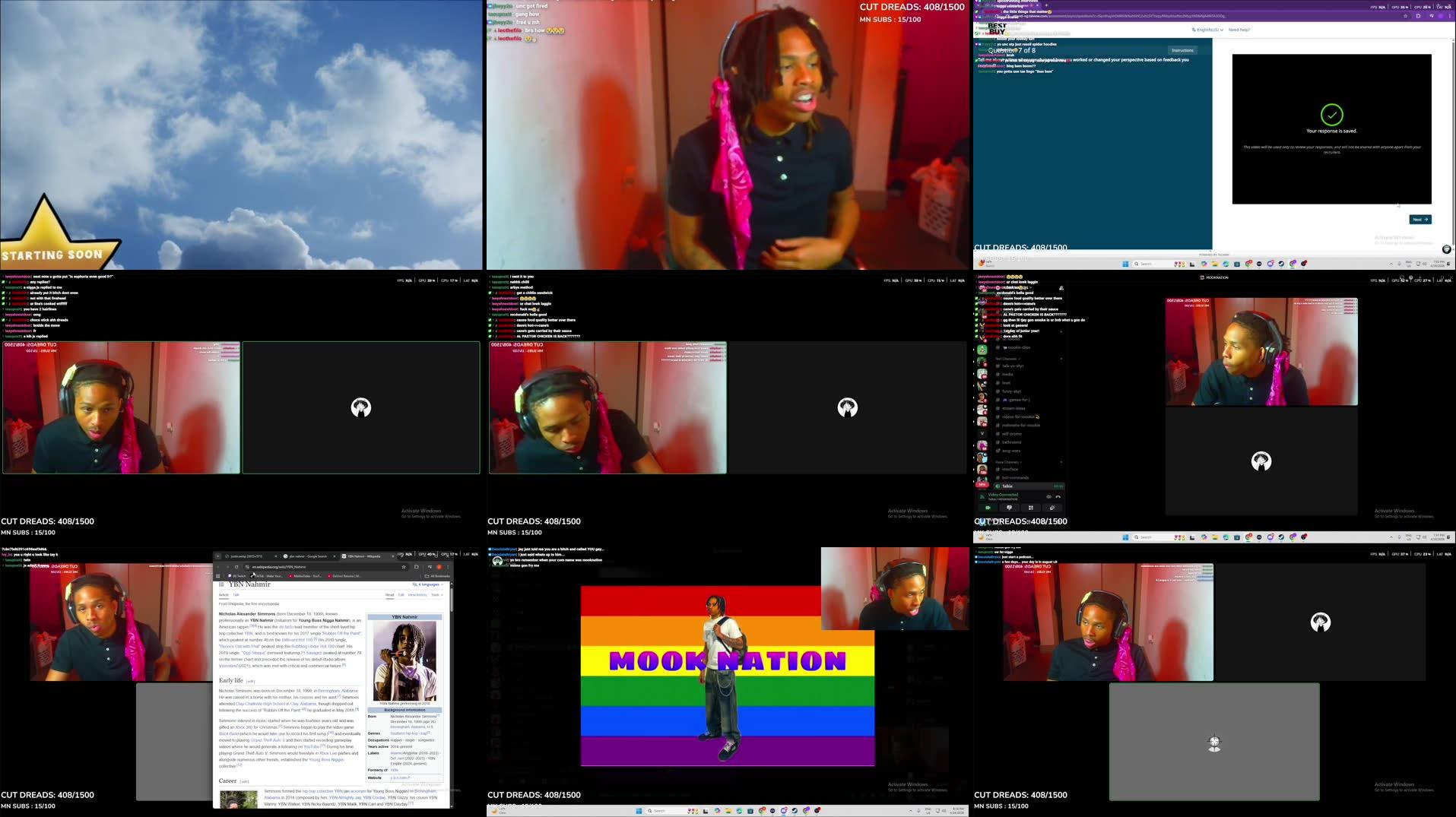Switch to the Google Search browser tab
1456x817 pixels.
tap(307, 556)
